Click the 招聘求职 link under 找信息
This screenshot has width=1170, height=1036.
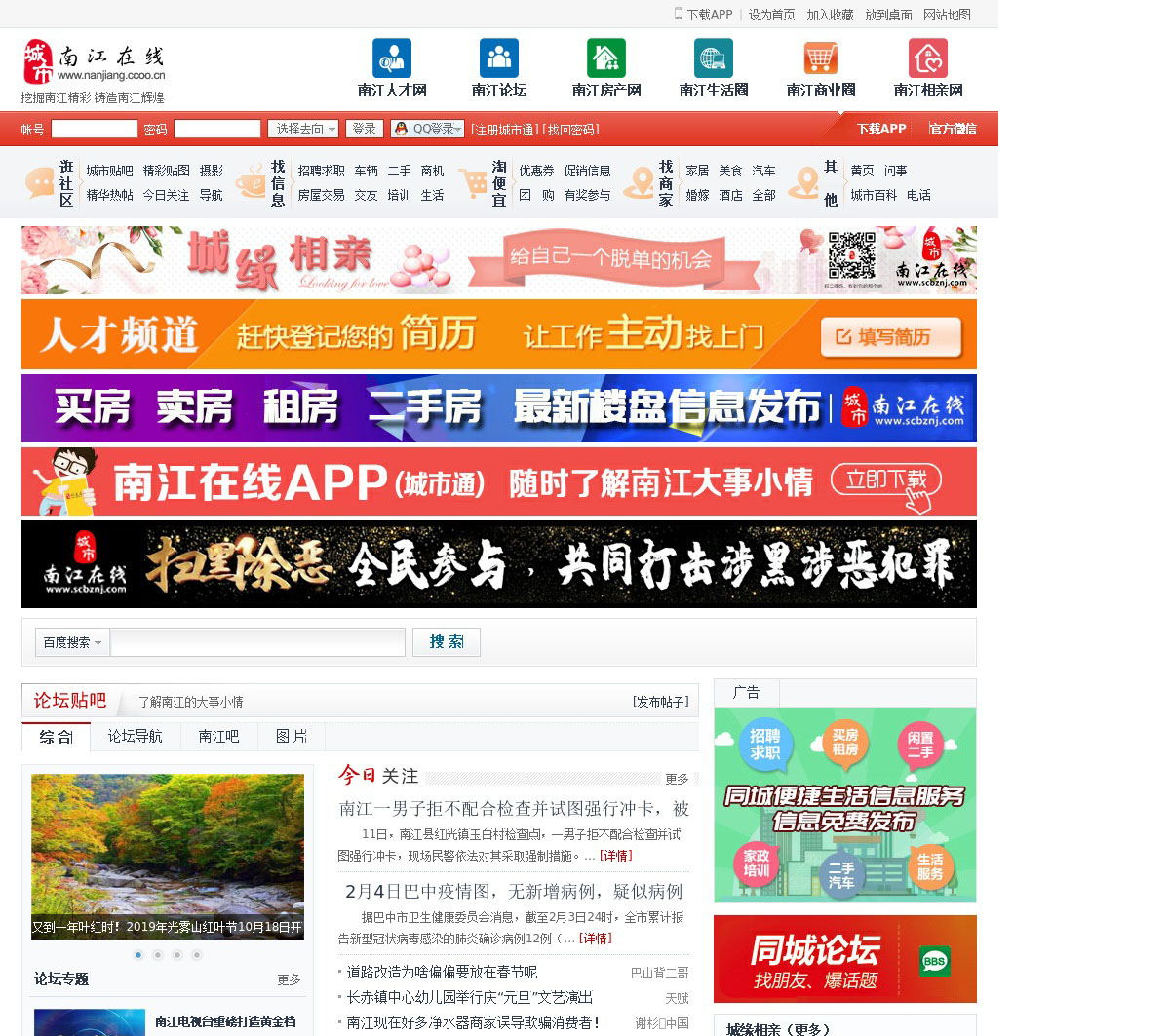(321, 171)
